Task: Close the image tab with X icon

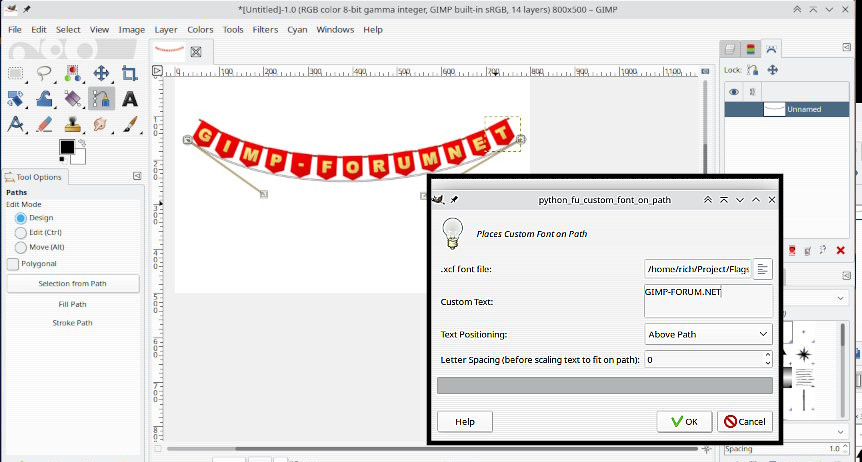Action: 196,52
